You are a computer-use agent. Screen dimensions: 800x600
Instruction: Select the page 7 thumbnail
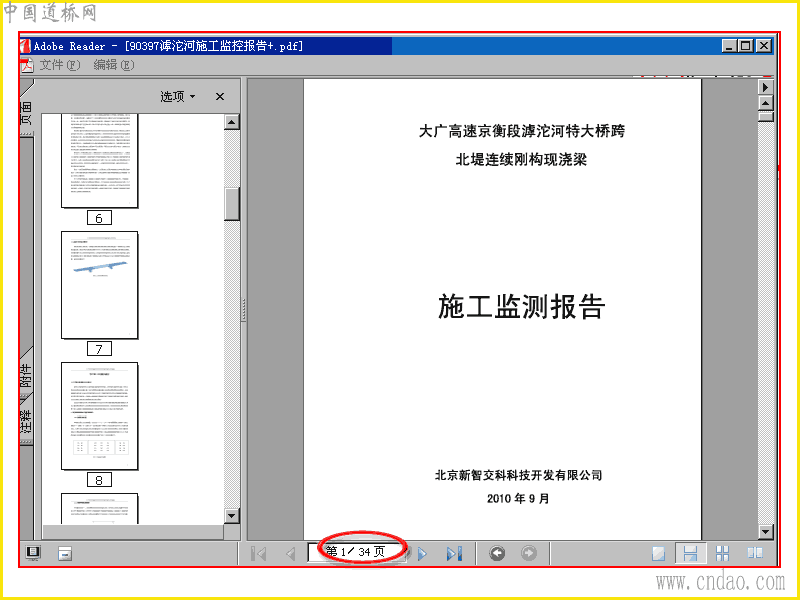(99, 285)
